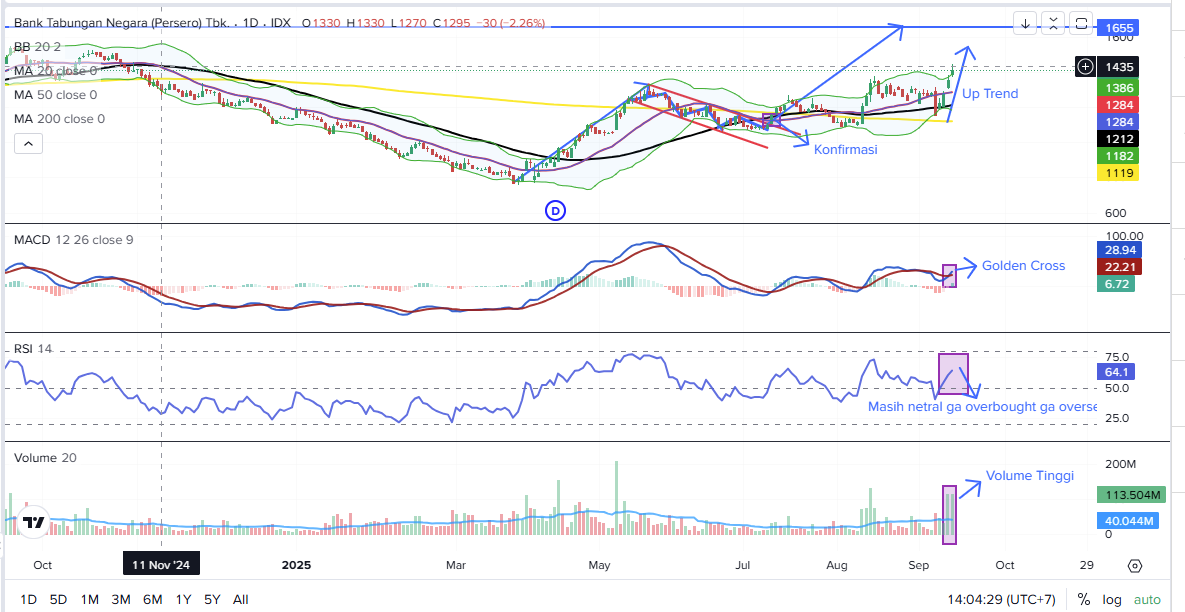1185x612 pixels.
Task: Click the −30 (−2.26%) change value
Action: [509, 23]
